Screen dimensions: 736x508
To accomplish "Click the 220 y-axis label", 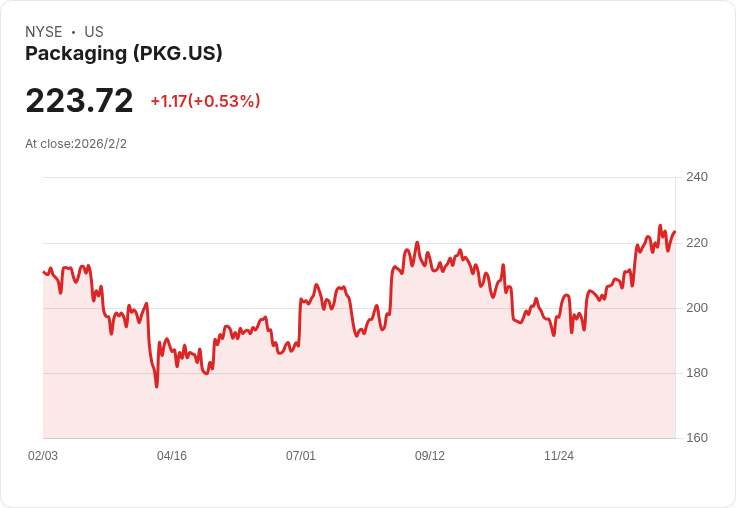I will click(x=696, y=243).
